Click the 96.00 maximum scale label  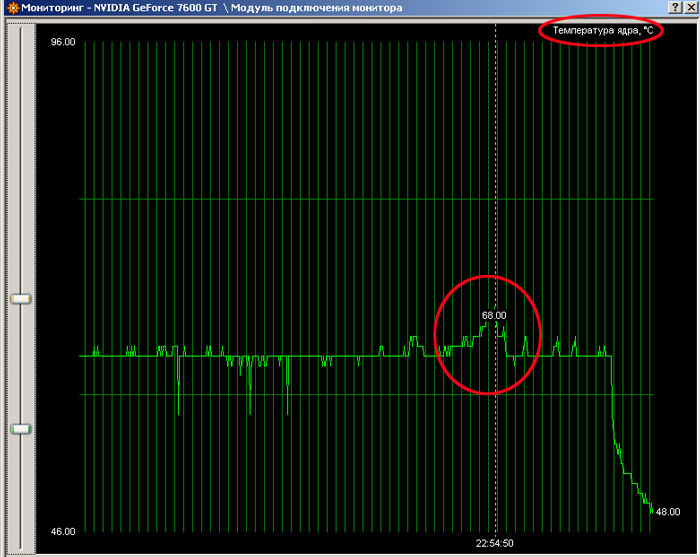63,43
